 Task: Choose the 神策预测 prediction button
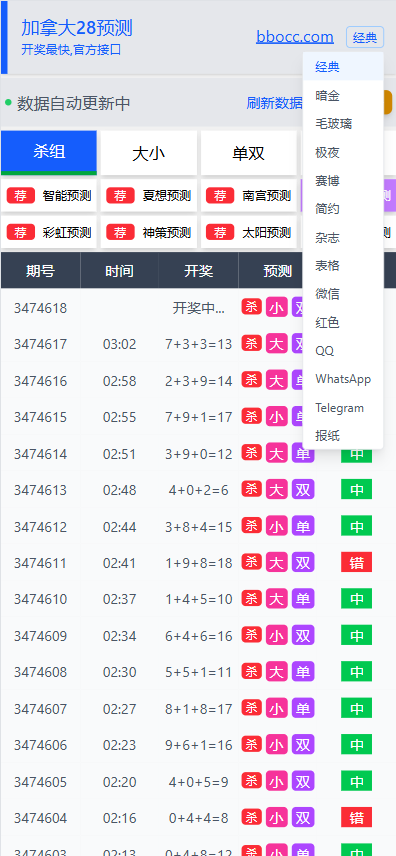pos(149,233)
